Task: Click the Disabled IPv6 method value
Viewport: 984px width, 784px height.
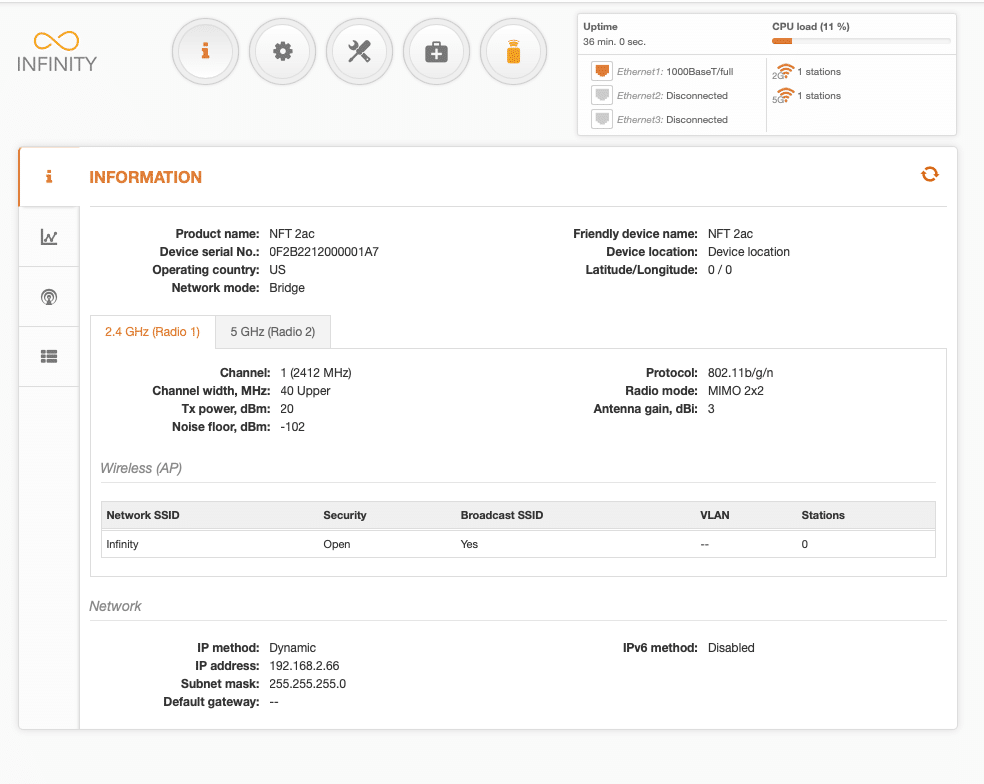Action: pos(731,648)
